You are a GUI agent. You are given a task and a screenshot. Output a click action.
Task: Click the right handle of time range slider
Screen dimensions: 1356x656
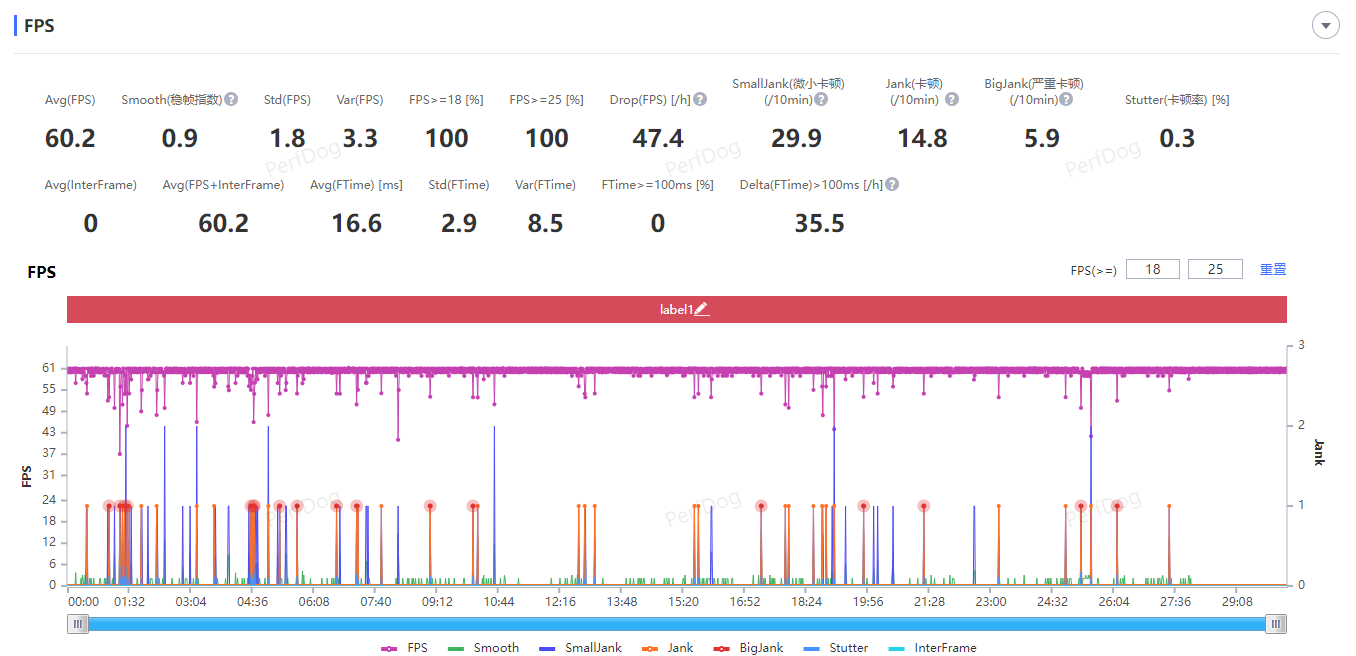[1276, 624]
